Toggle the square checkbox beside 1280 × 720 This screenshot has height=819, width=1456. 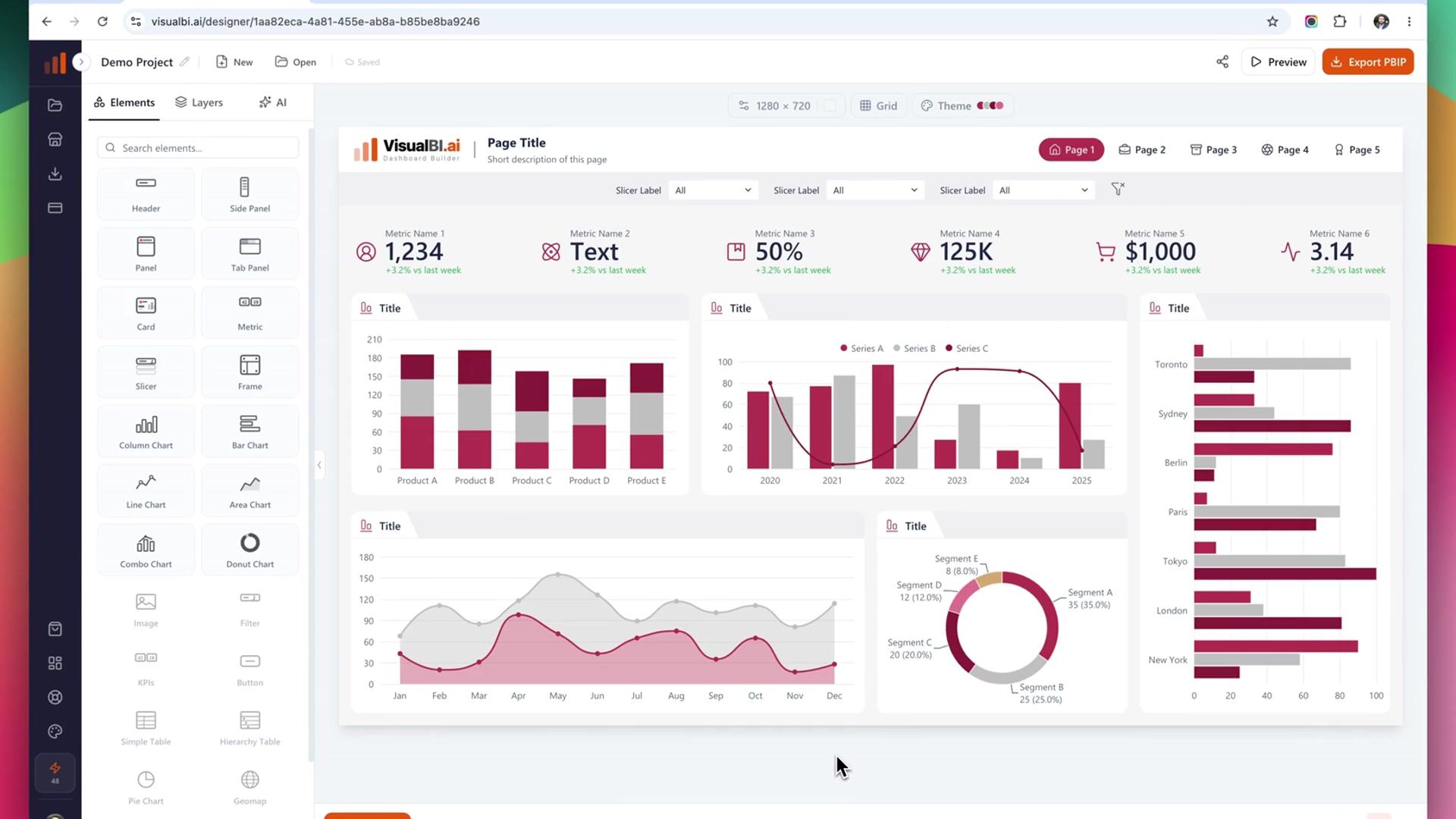click(830, 105)
